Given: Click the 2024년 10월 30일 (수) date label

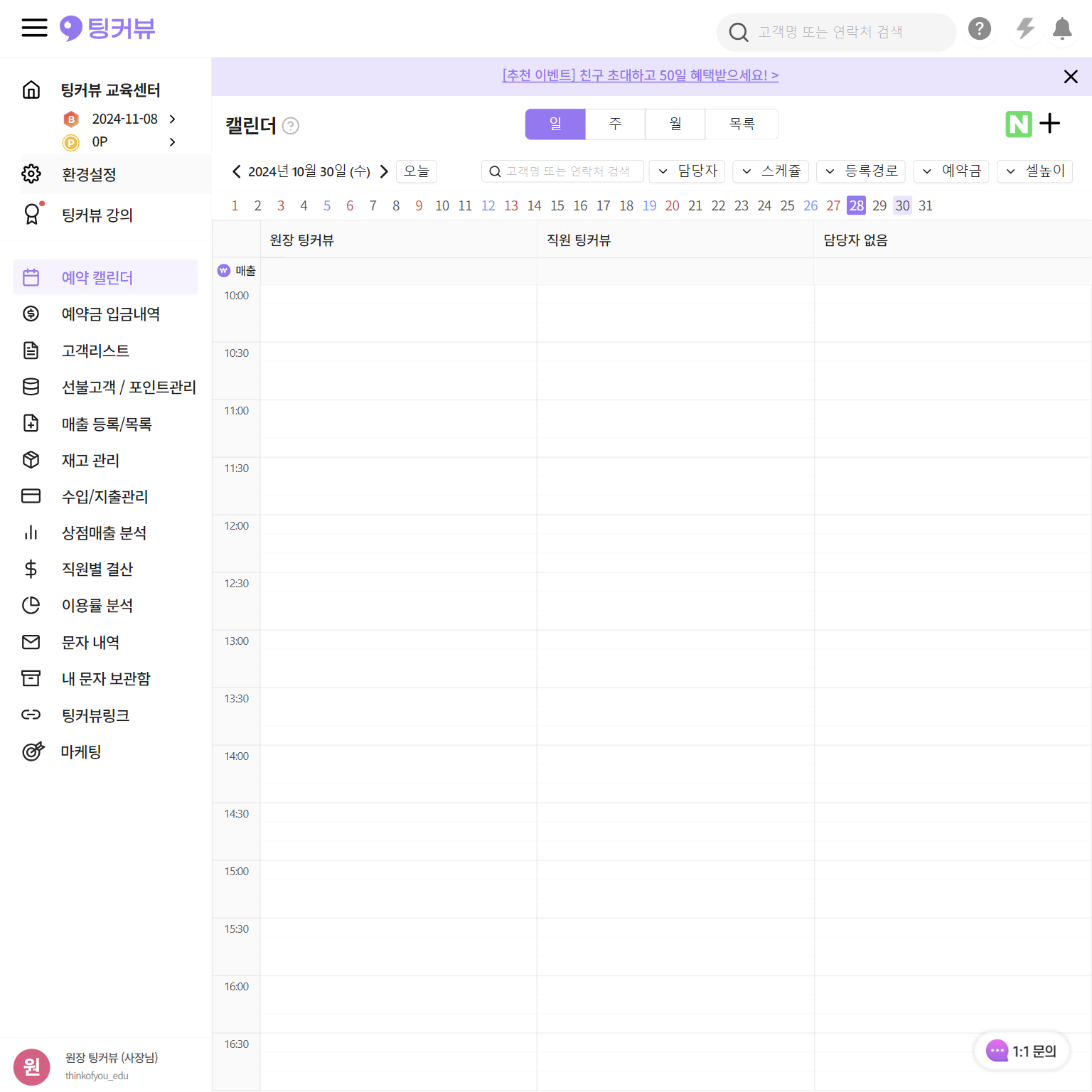Looking at the screenshot, I should [309, 171].
